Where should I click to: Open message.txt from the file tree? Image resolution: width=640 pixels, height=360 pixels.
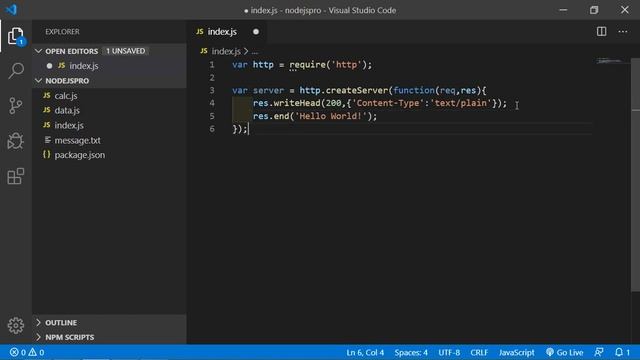[x=77, y=140]
